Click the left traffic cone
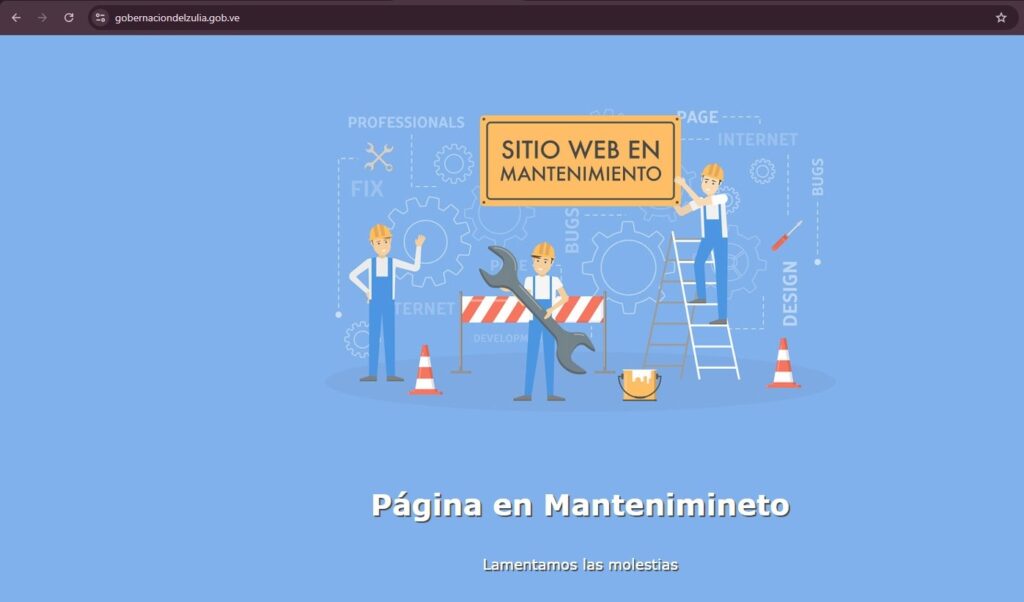This screenshot has height=602, width=1024. [x=425, y=371]
